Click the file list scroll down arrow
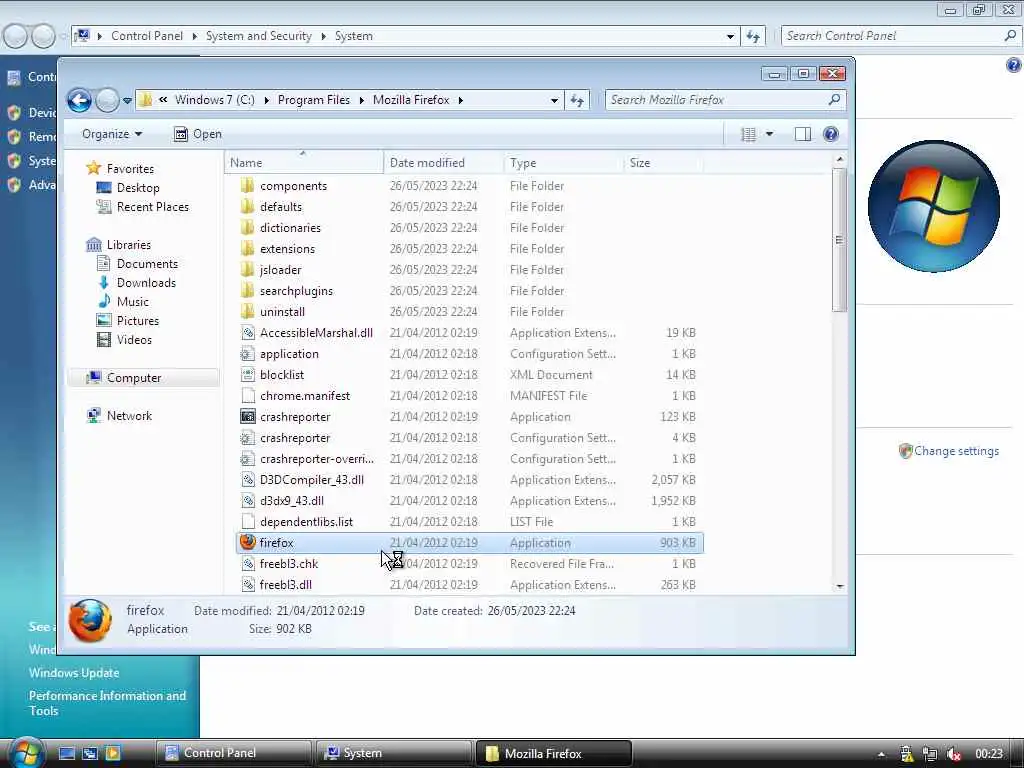The image size is (1024, 768). [x=840, y=586]
